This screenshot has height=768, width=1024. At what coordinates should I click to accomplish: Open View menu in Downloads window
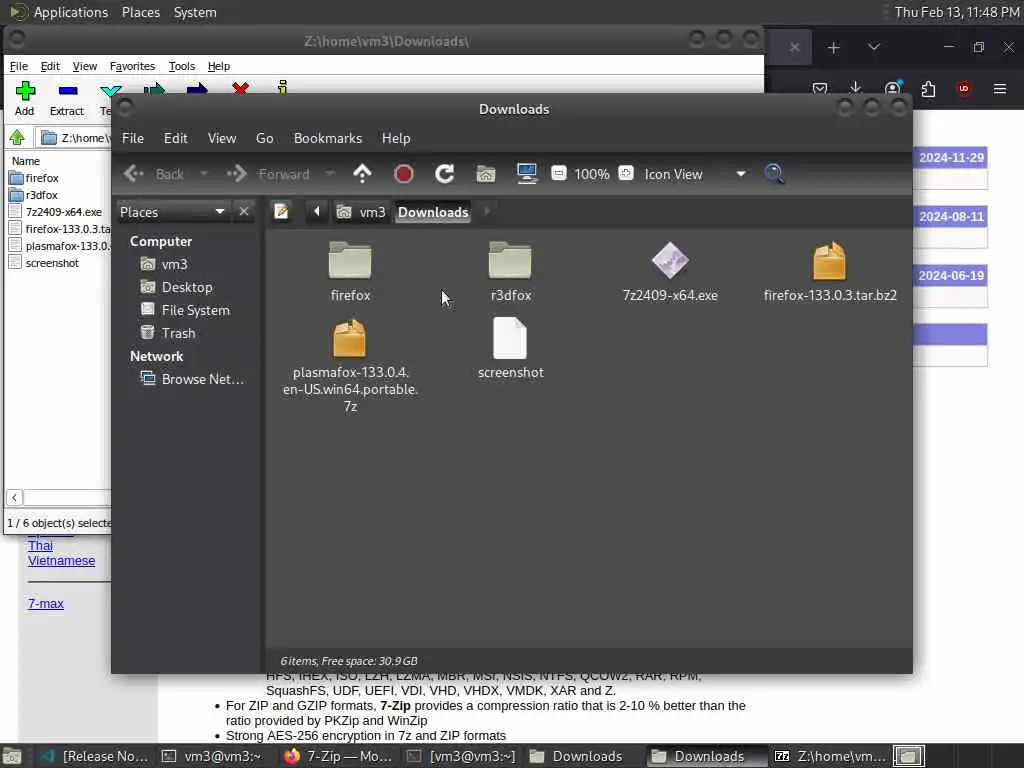pyautogui.click(x=221, y=138)
